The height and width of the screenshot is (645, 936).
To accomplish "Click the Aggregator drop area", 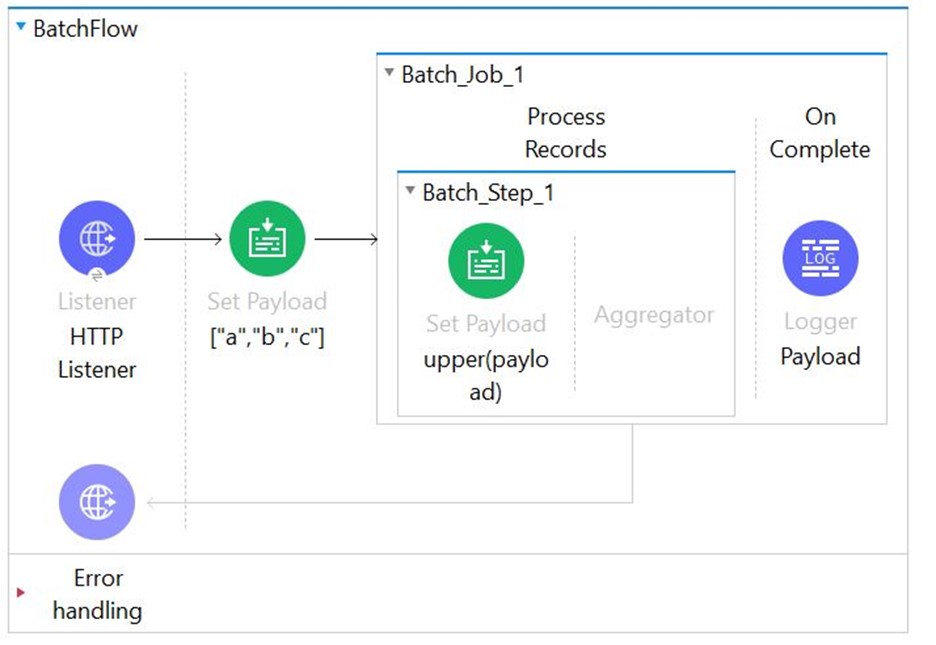I will click(x=654, y=315).
